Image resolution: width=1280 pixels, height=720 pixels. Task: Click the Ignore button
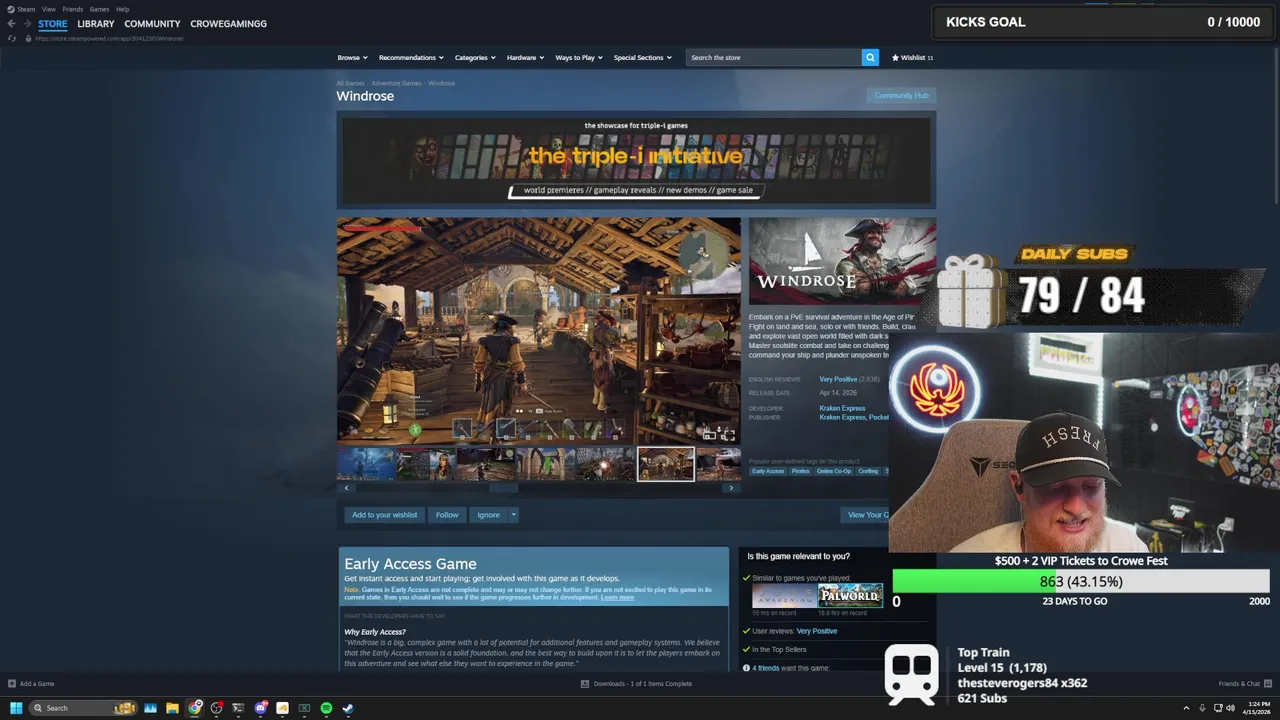tap(488, 515)
